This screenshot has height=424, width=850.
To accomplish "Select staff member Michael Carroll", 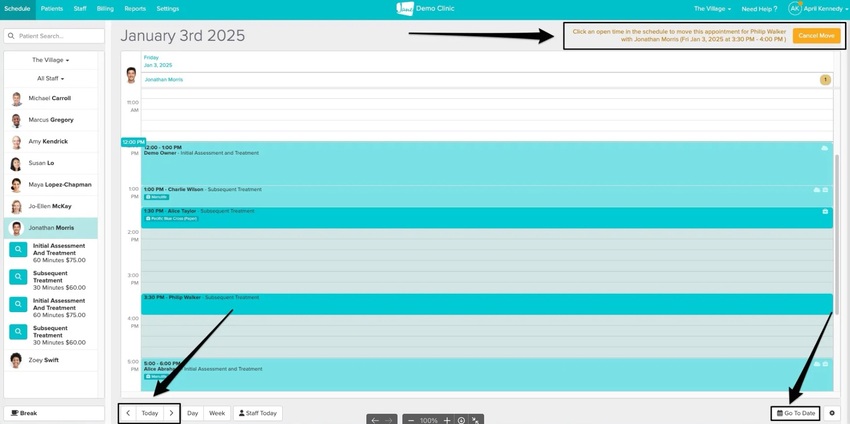I will coord(50,99).
